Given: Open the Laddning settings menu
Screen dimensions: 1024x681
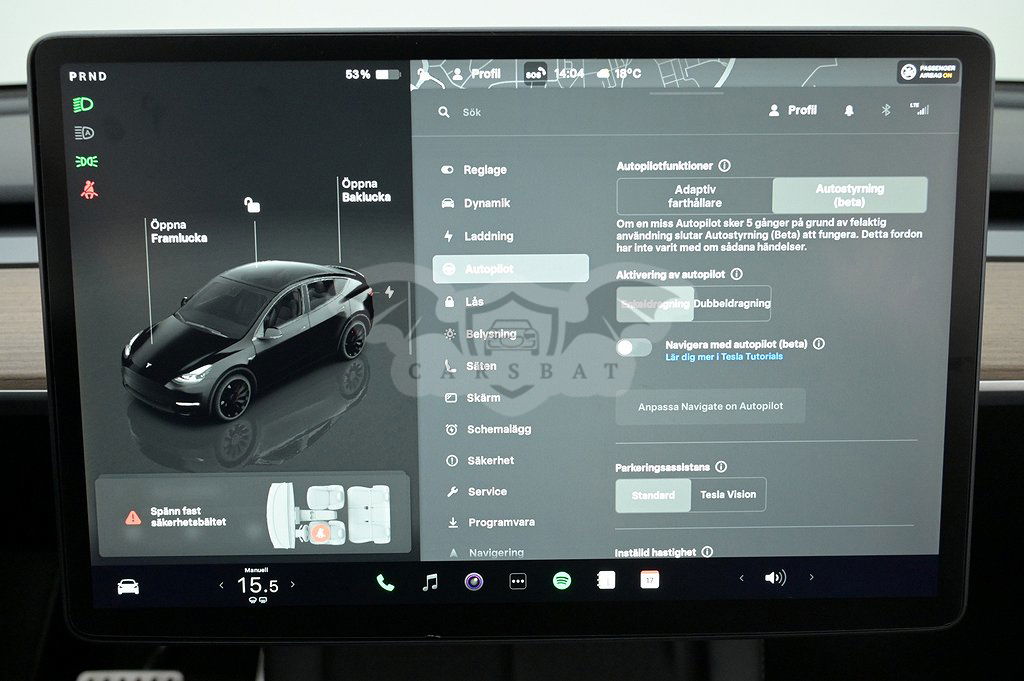Looking at the screenshot, I should point(488,236).
